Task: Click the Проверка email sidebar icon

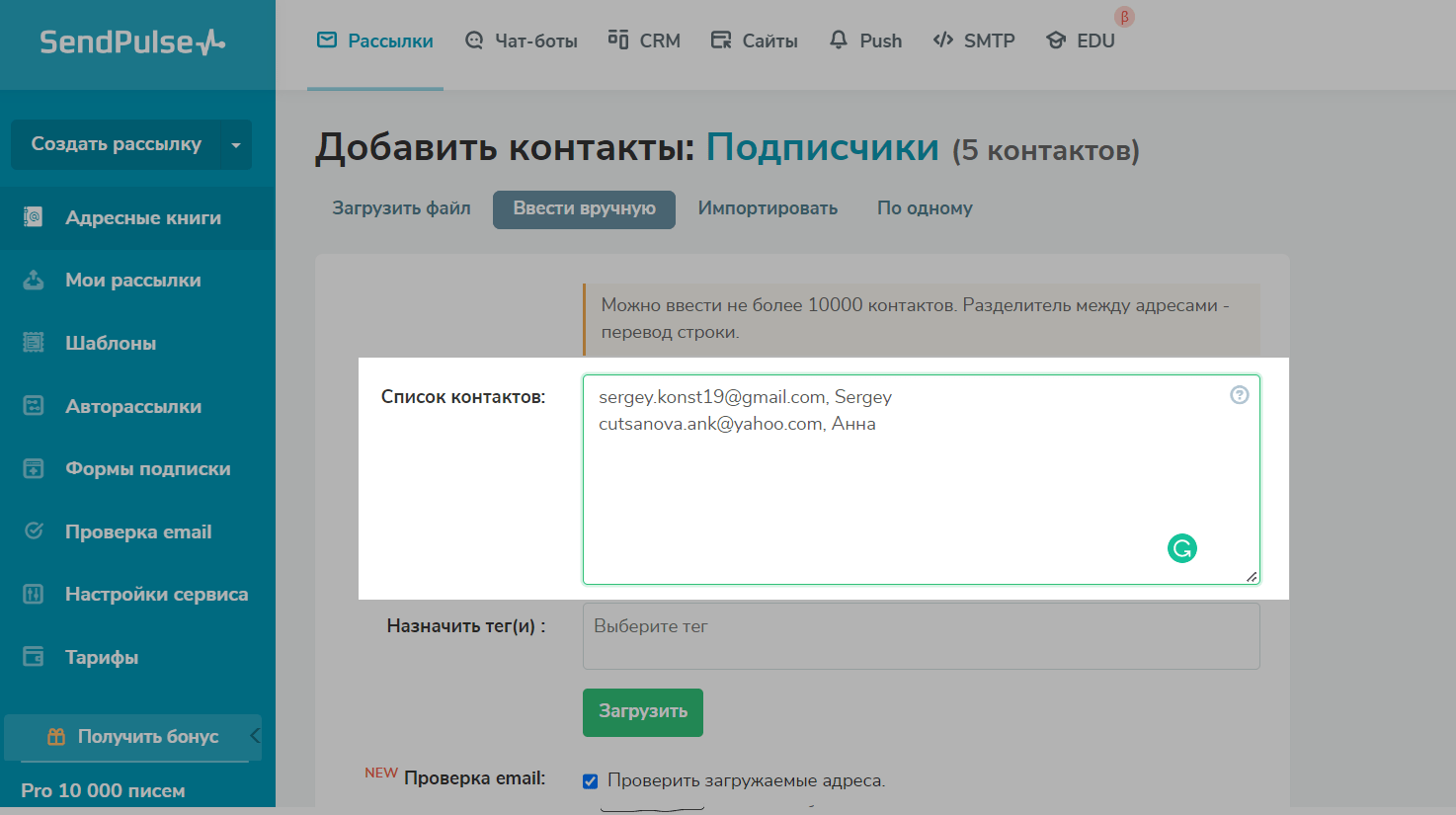Action: click(x=34, y=531)
